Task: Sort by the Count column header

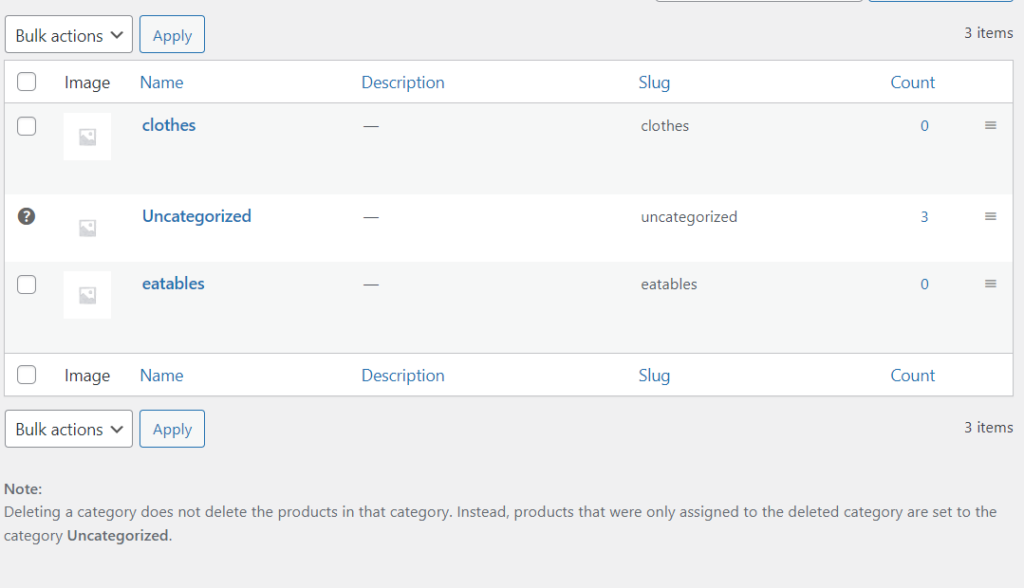Action: (x=912, y=82)
